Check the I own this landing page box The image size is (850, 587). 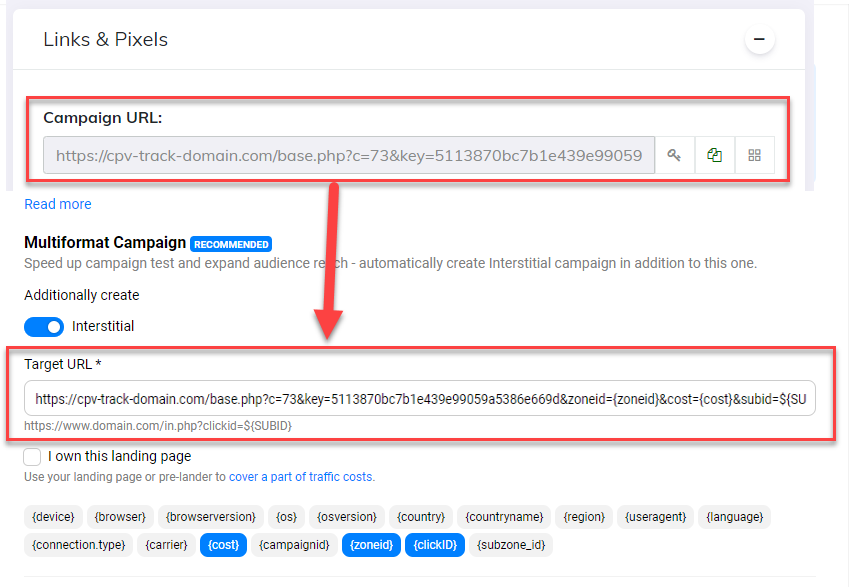click(30, 454)
